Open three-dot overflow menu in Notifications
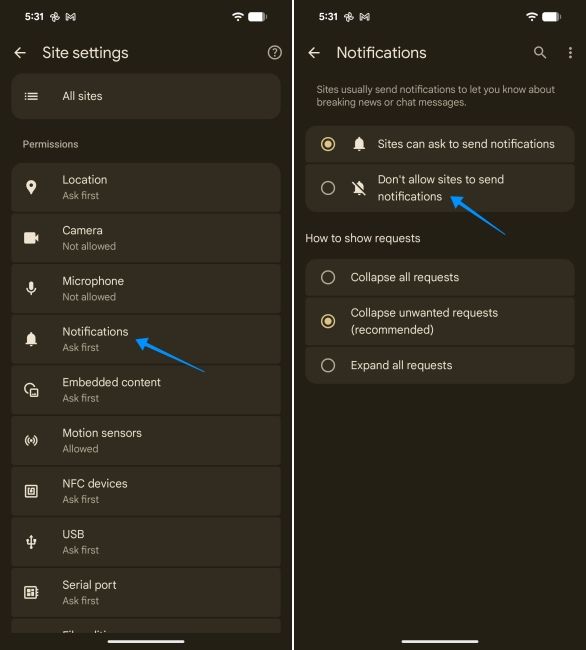The height and width of the screenshot is (650, 586). pos(570,53)
